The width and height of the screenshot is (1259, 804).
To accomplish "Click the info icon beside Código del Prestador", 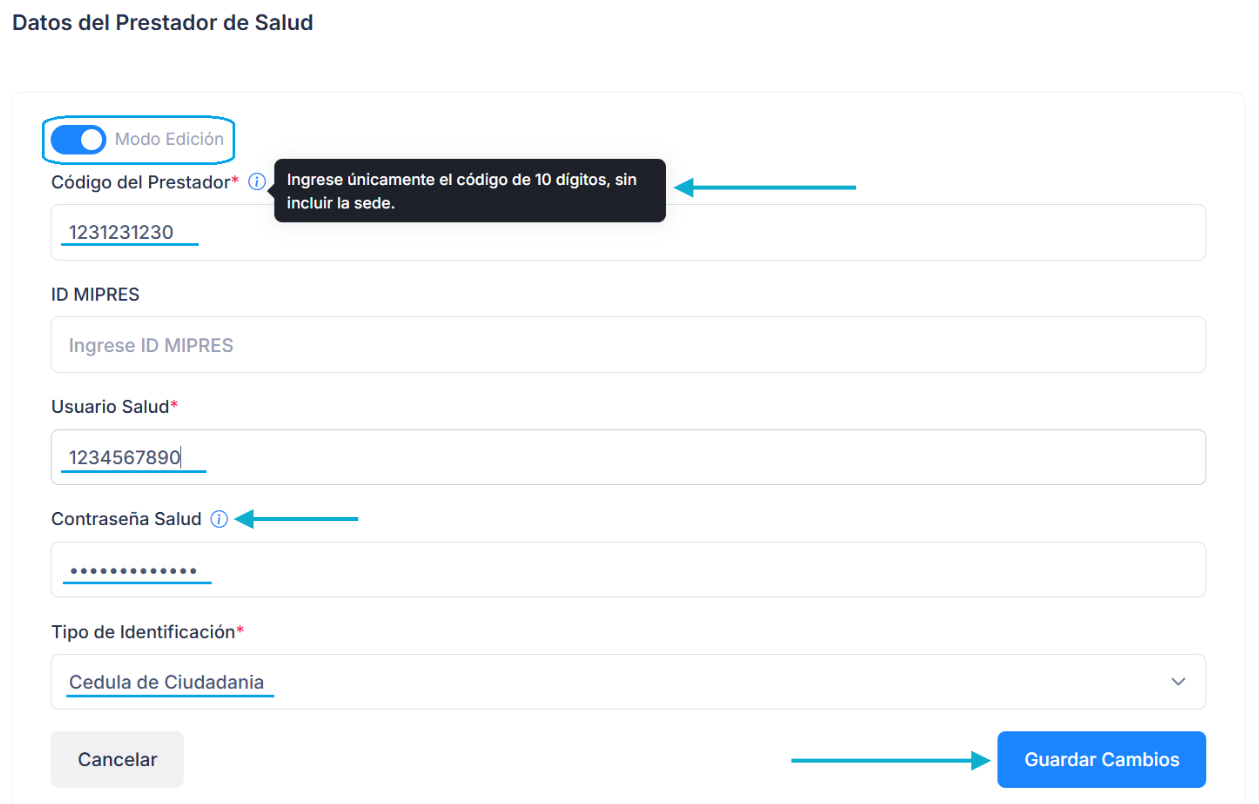I will click(x=257, y=182).
